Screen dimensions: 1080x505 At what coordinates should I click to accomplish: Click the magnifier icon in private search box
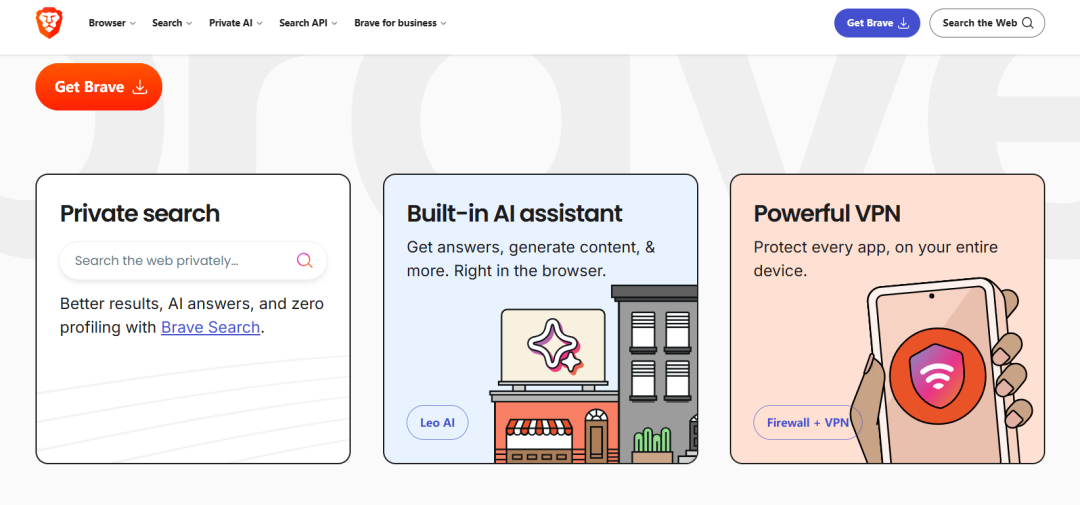[304, 260]
